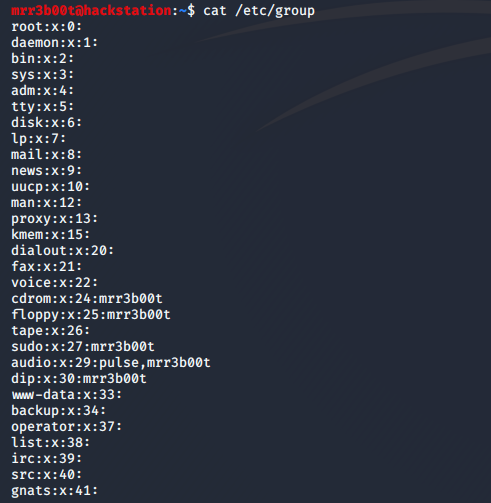This screenshot has height=503, width=491.
Task: Click the www-data:x:33: line
Action: click(x=67, y=395)
